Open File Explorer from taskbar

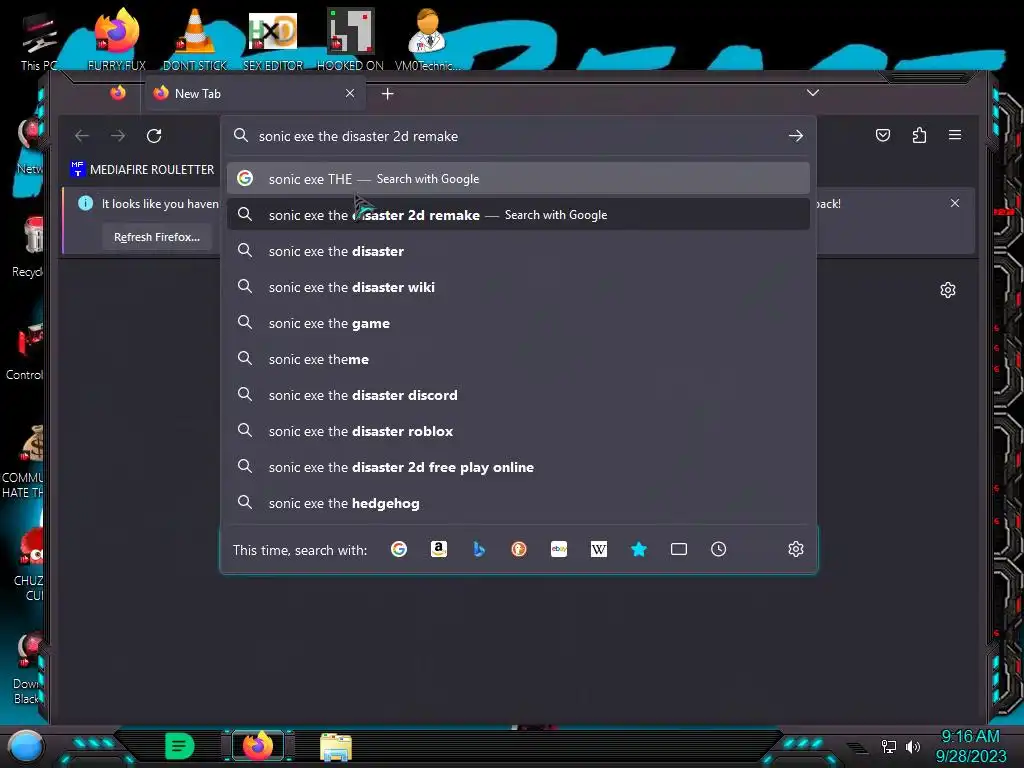point(336,747)
